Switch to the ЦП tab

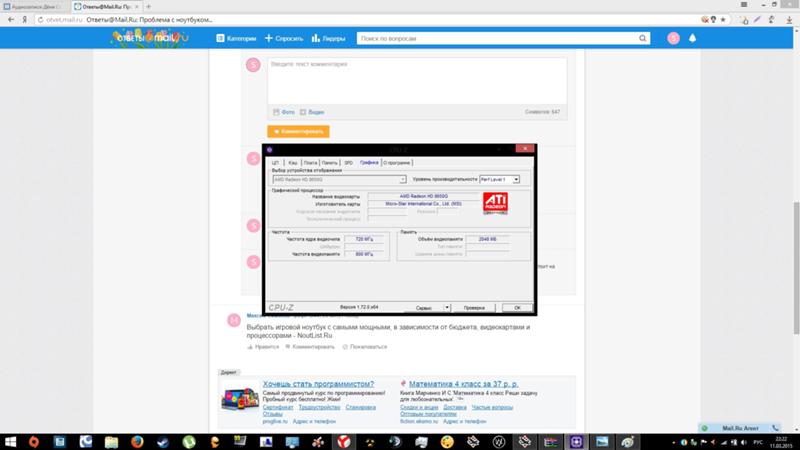point(276,163)
